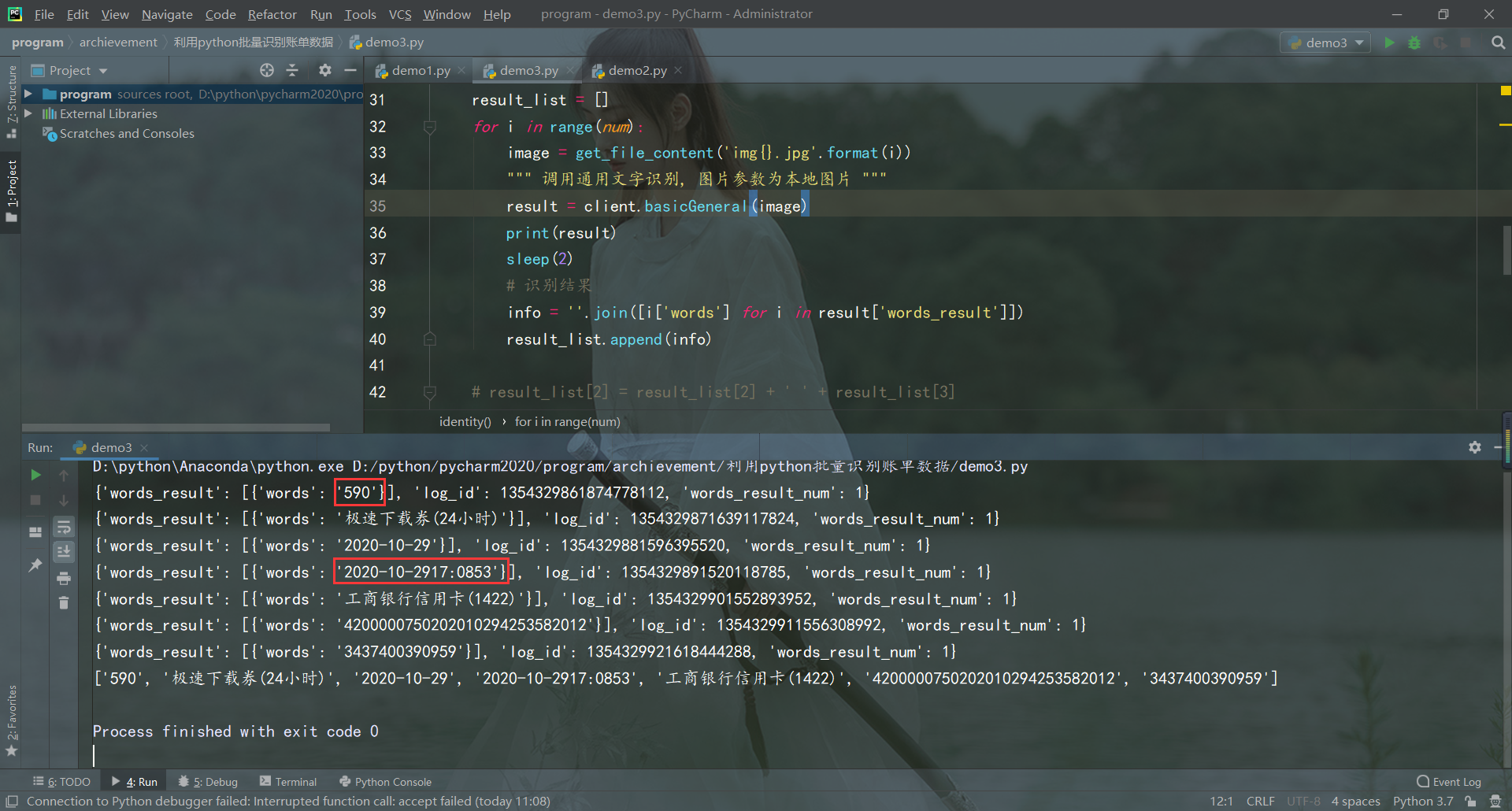
Task: Toggle soft-wrap in Run console
Action: 64,527
